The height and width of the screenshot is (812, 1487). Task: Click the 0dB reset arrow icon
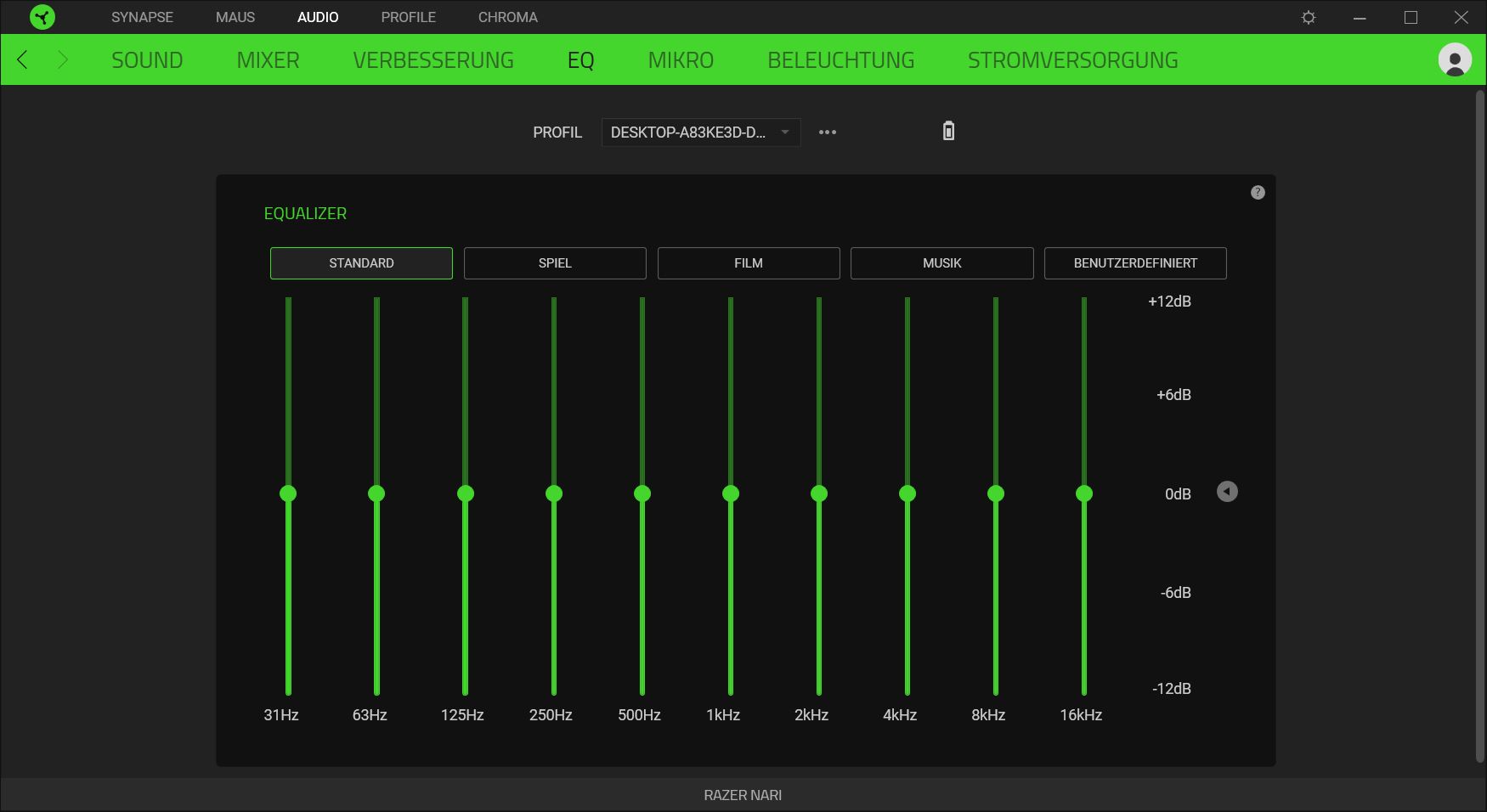(x=1226, y=492)
